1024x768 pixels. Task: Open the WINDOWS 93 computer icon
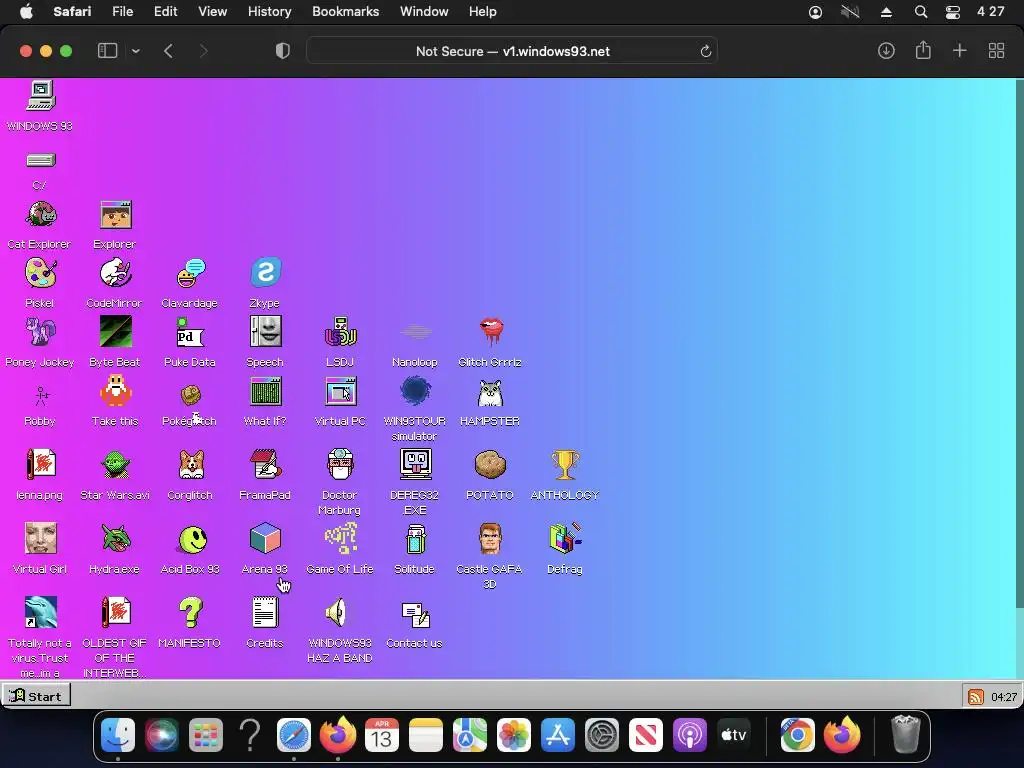pyautogui.click(x=40, y=96)
